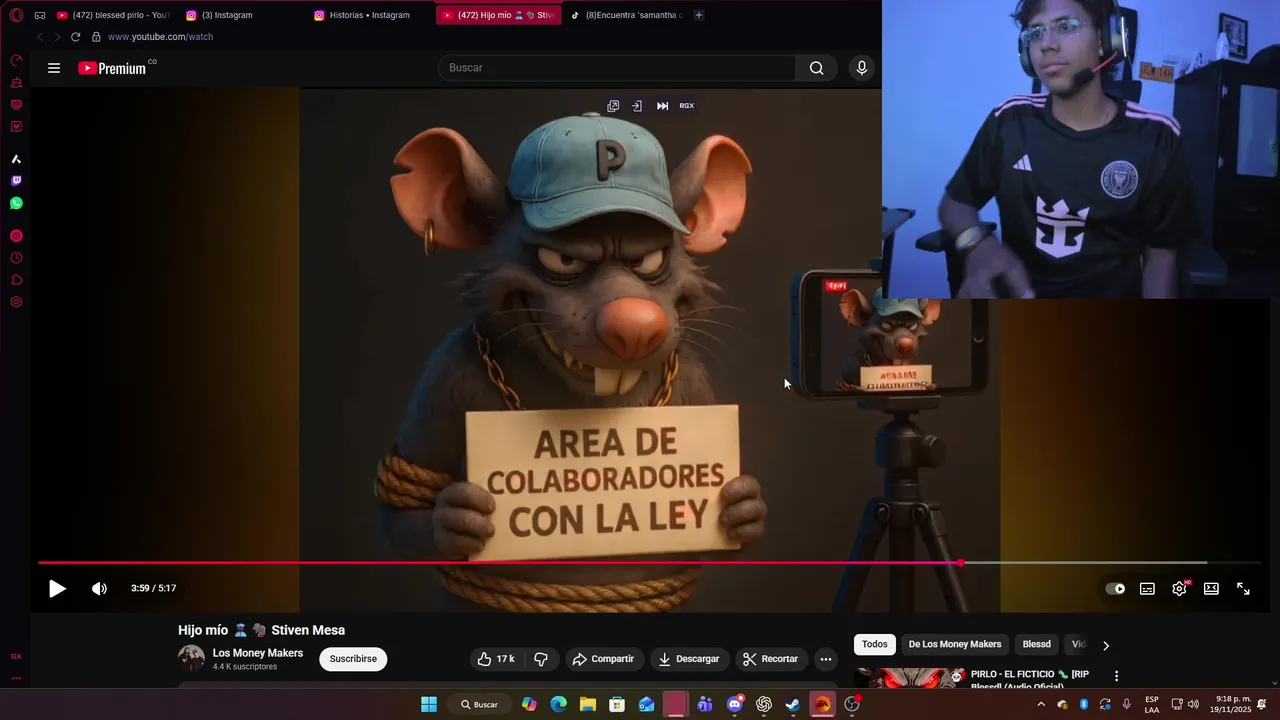The width and height of the screenshot is (1280, 720).
Task: Open the taskbar clock showing 9:18 p. m.
Action: pos(1233,704)
